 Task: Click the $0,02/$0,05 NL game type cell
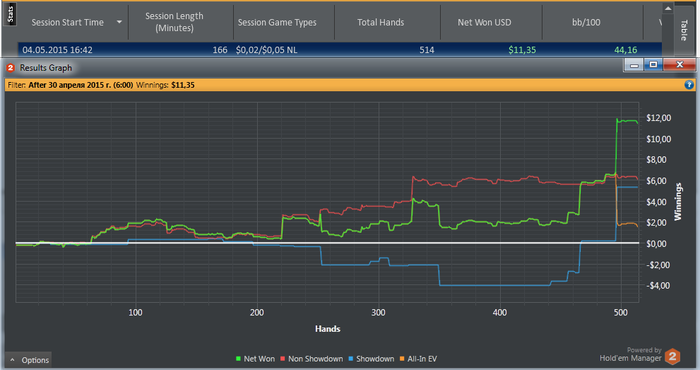pos(267,50)
